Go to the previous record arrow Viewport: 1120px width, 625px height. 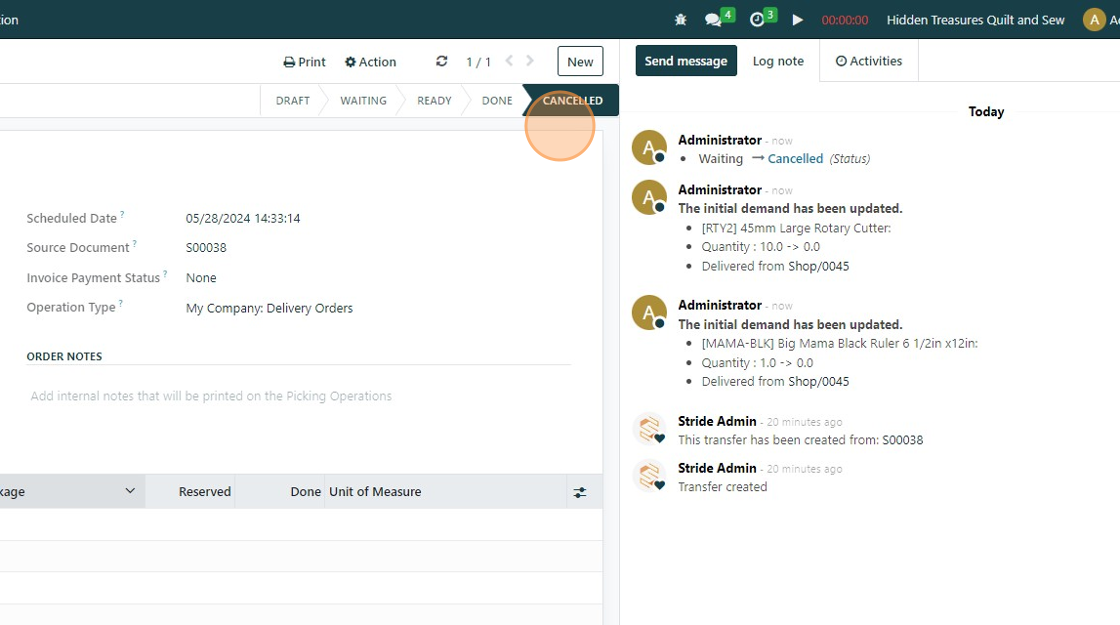coord(509,61)
